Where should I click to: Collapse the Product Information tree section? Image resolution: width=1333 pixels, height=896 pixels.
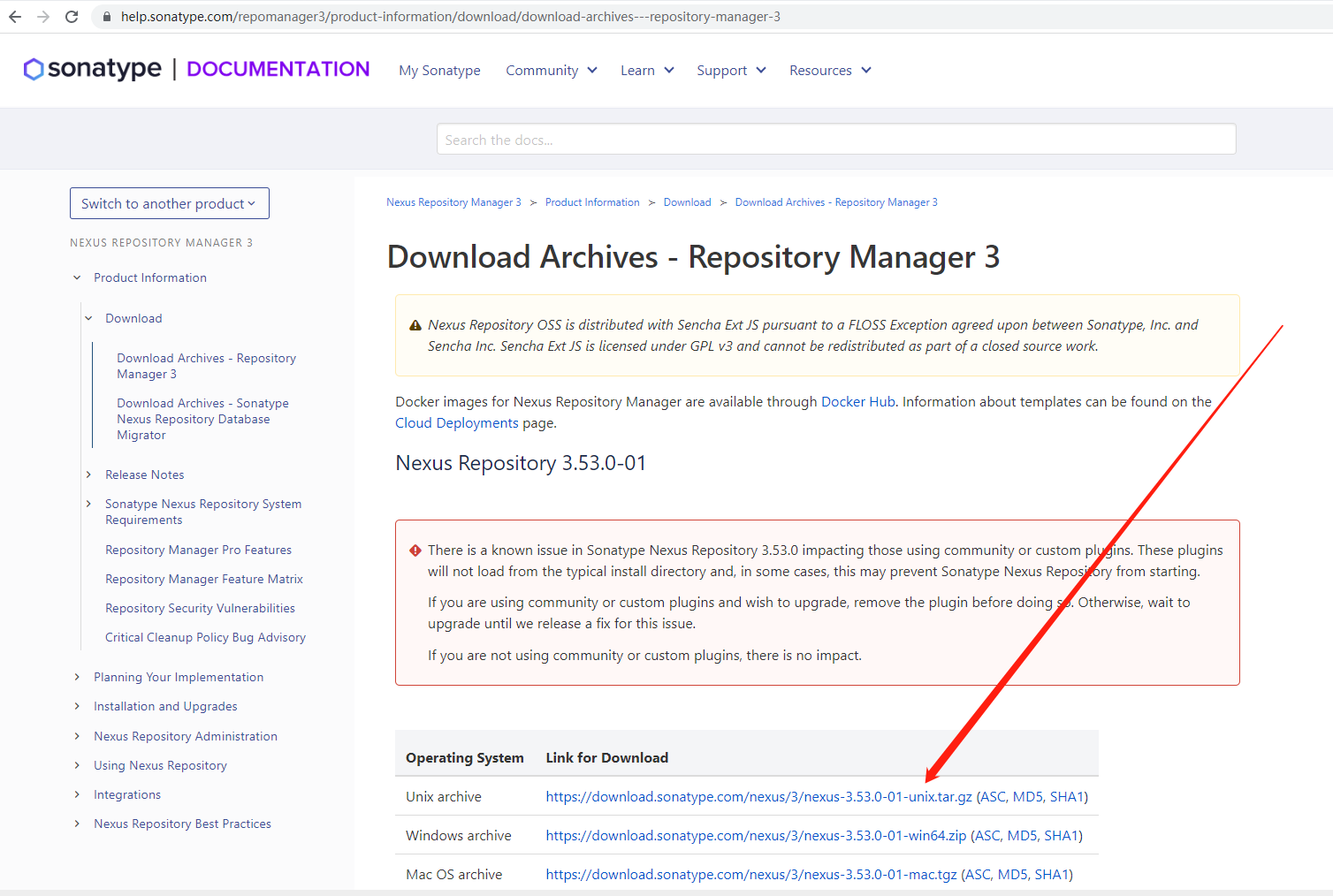click(x=77, y=277)
